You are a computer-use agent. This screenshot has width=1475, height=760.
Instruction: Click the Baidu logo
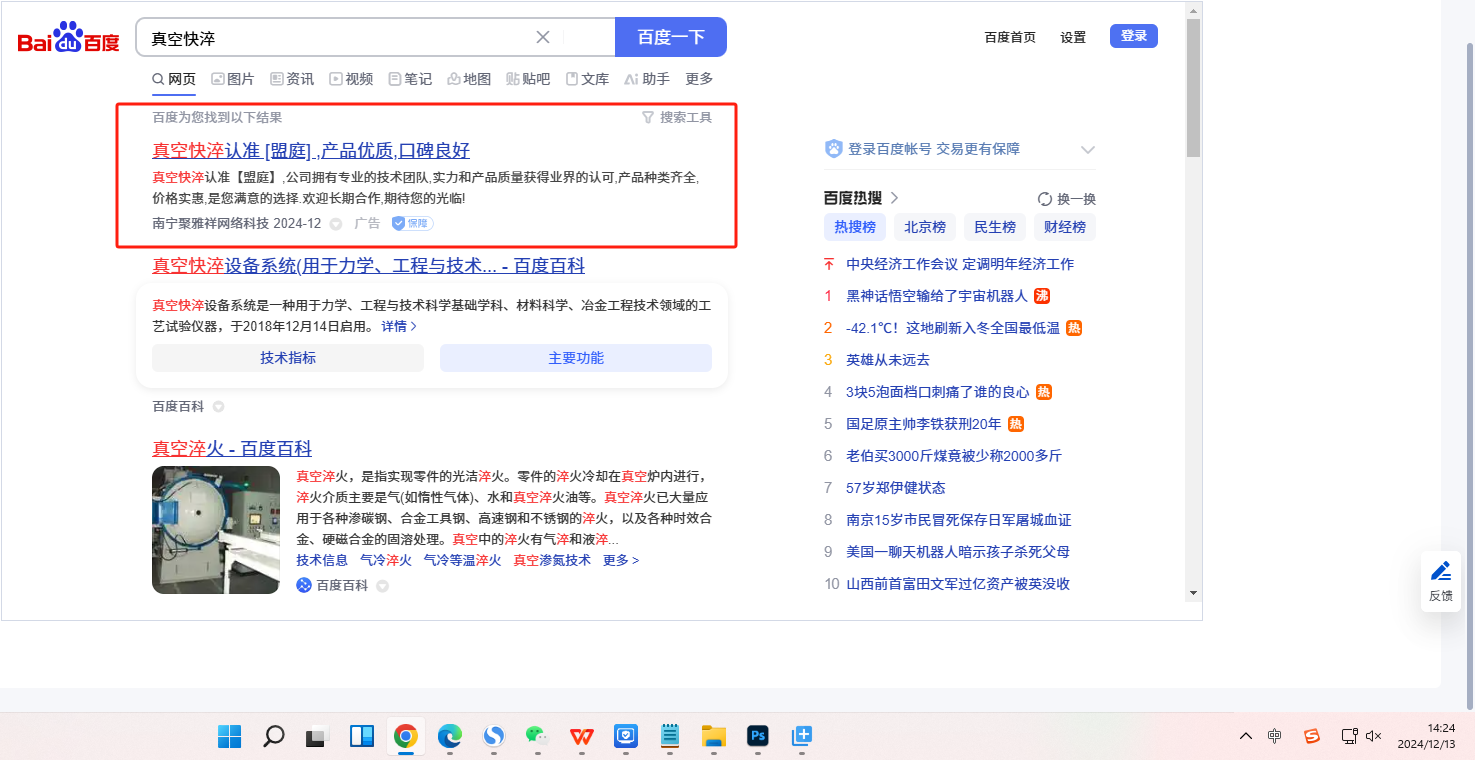tap(68, 39)
